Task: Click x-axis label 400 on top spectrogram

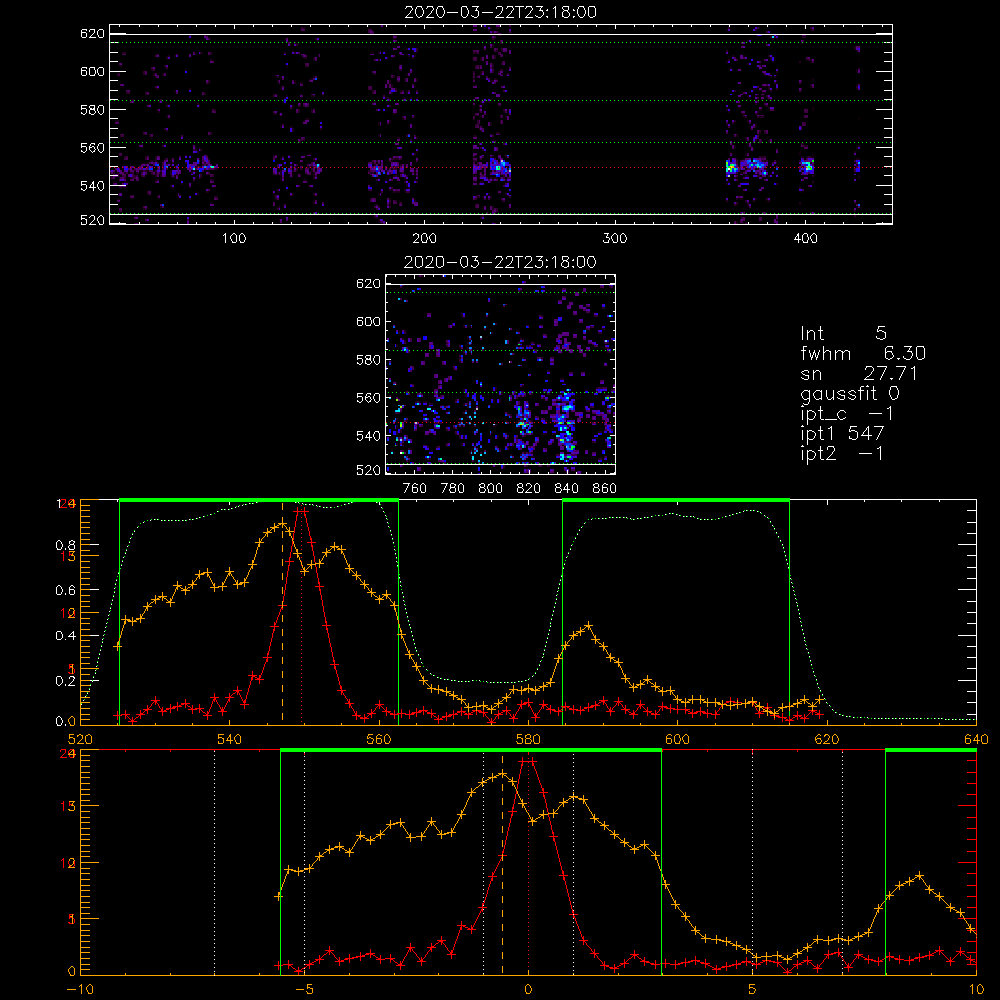Action: click(805, 239)
